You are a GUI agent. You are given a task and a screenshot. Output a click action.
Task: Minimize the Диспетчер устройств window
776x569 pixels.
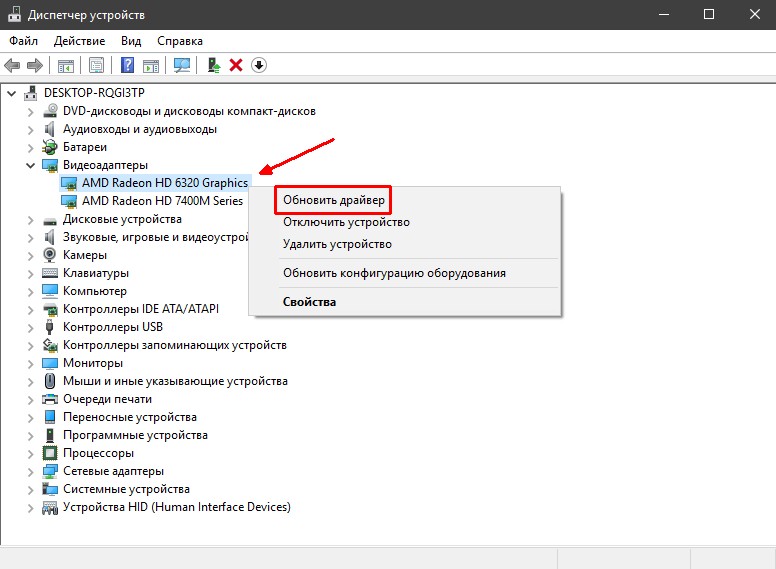point(664,14)
